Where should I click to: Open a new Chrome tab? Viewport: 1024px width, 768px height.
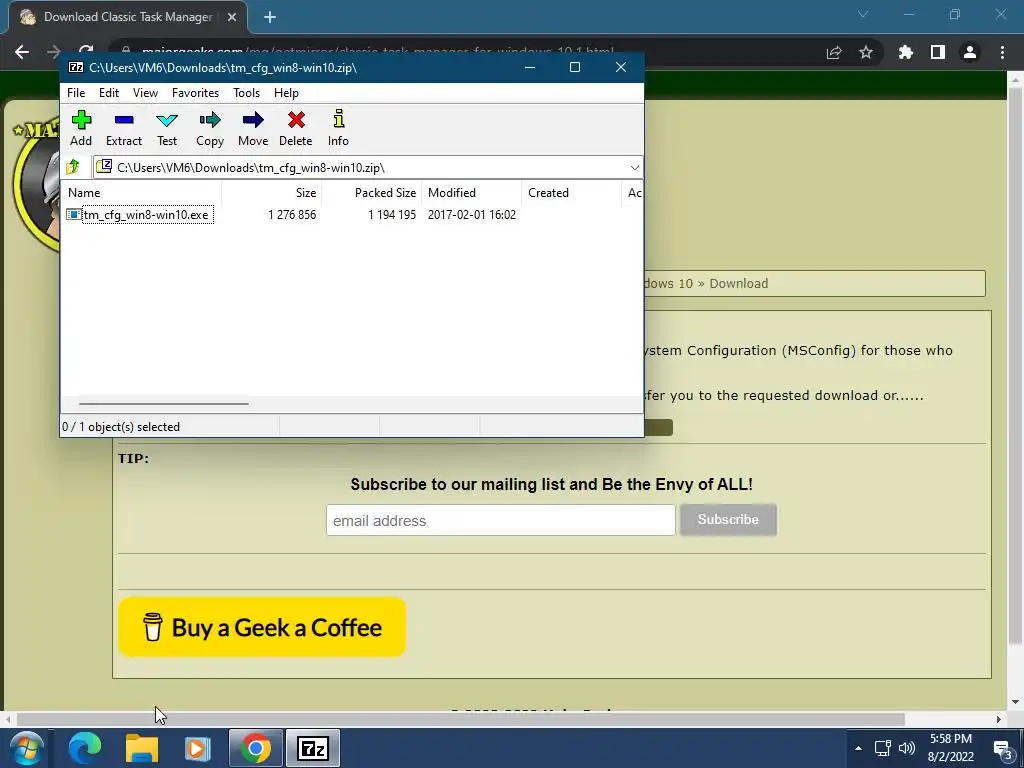(x=270, y=18)
